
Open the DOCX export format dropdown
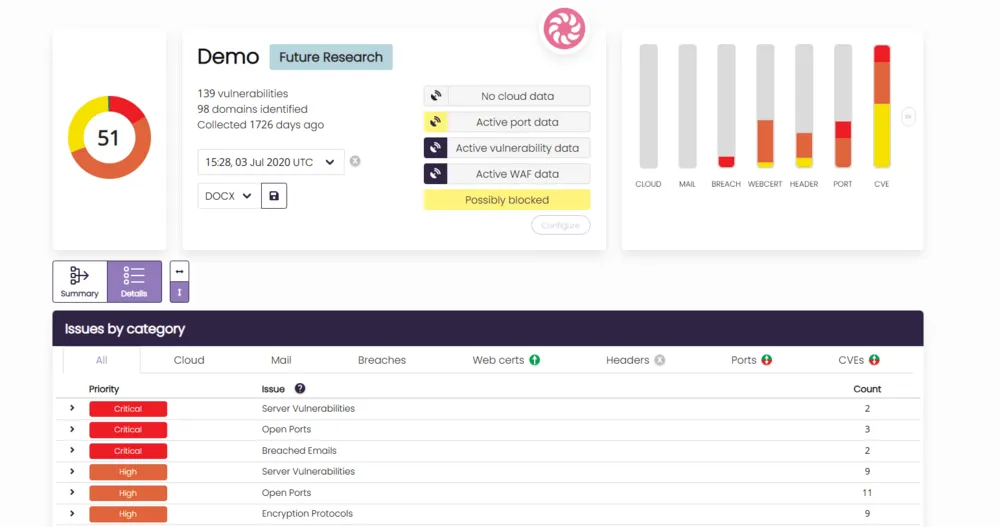tap(228, 196)
